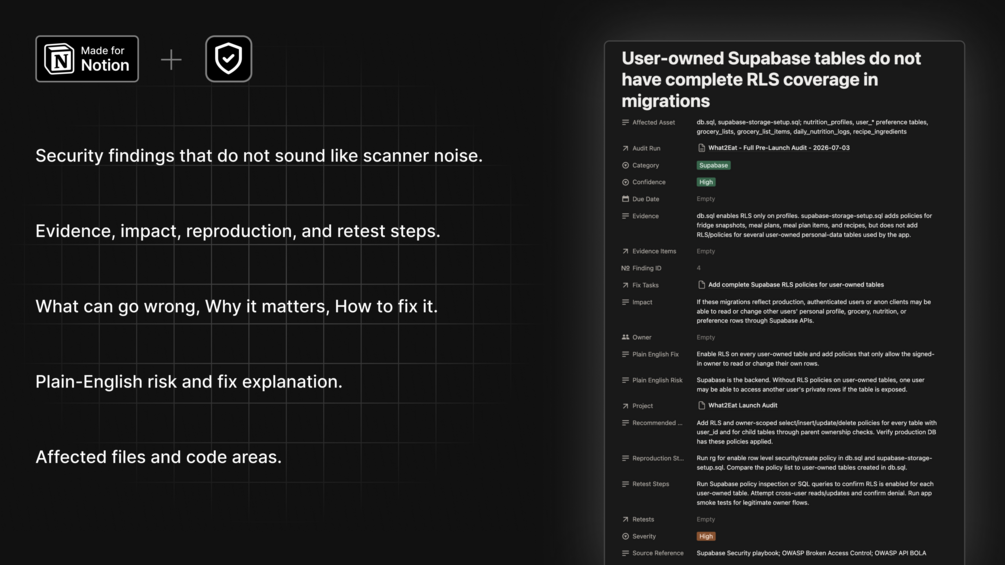Click the Source Reference text icon
The height and width of the screenshot is (565, 1005).
625,553
